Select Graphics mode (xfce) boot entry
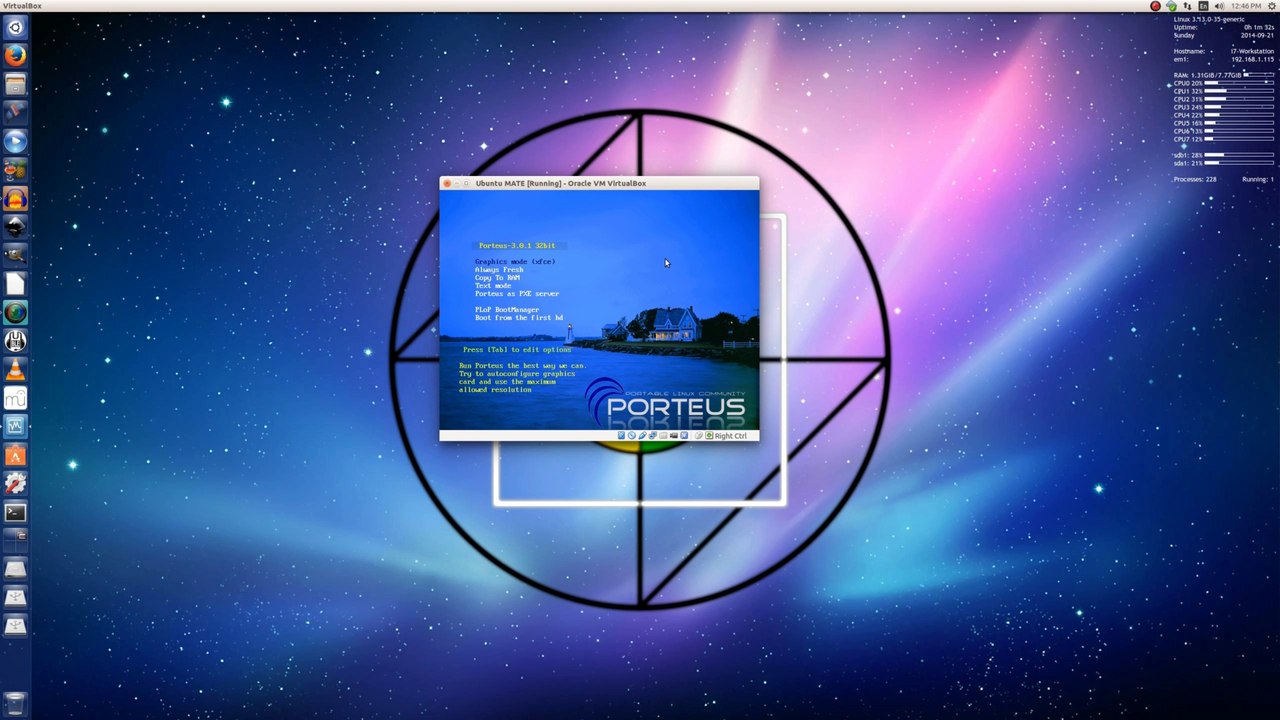The image size is (1280, 720). 515,262
